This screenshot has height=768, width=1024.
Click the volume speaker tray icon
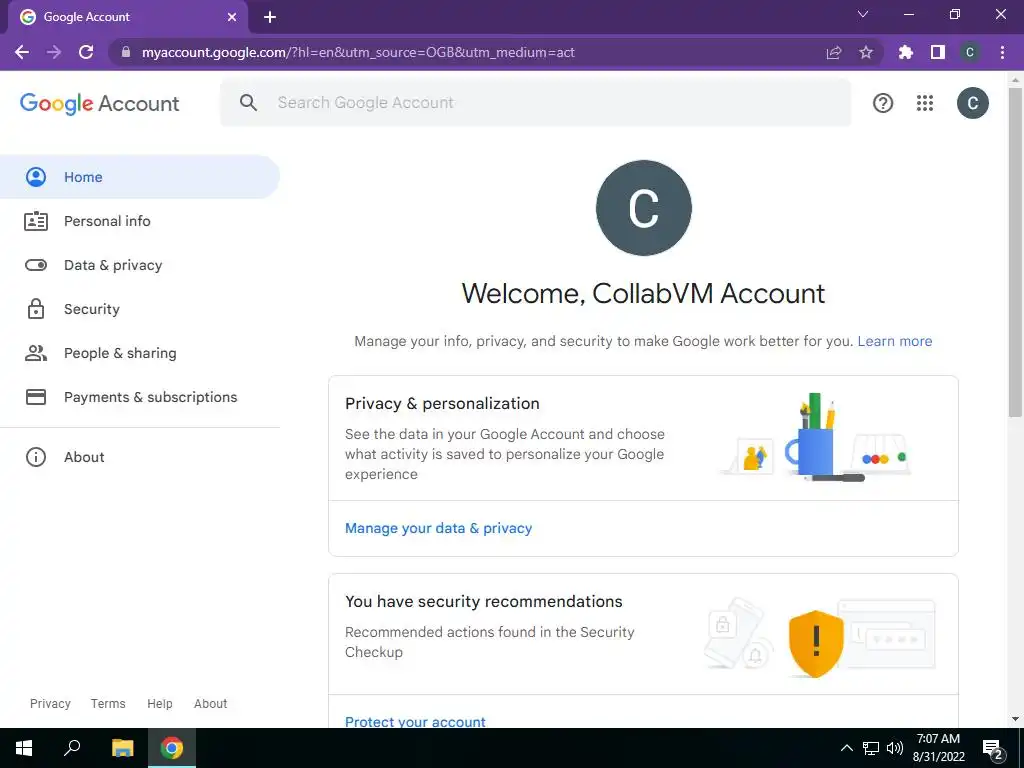click(x=895, y=748)
